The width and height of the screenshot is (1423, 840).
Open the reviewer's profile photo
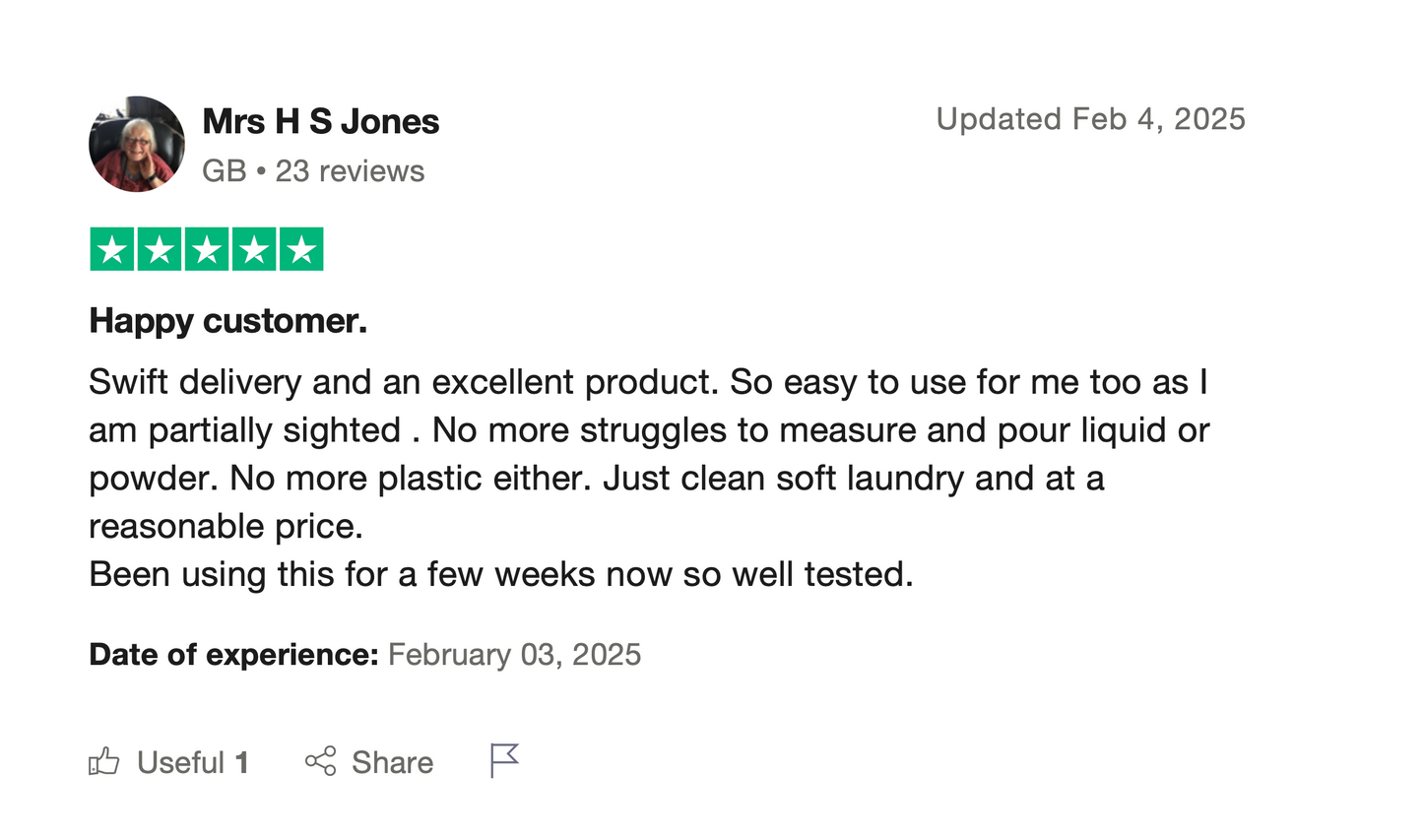pos(137,144)
